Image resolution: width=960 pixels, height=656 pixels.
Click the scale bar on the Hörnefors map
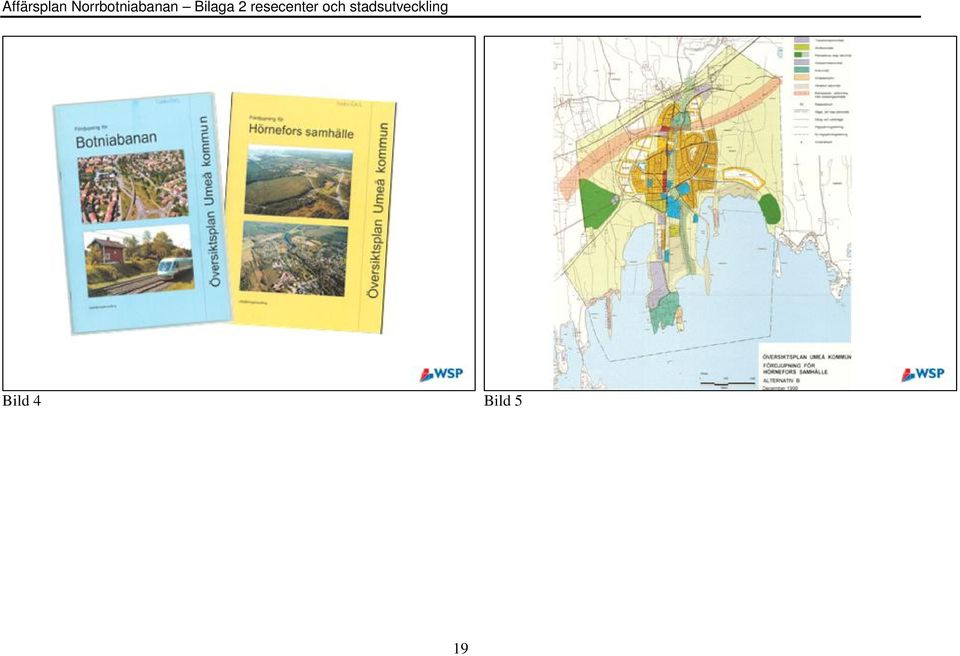pos(727,382)
